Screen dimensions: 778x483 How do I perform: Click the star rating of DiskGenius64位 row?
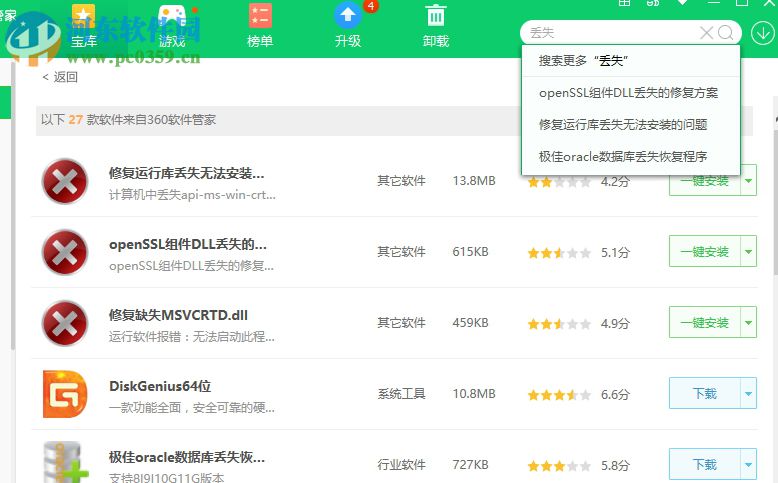click(559, 395)
